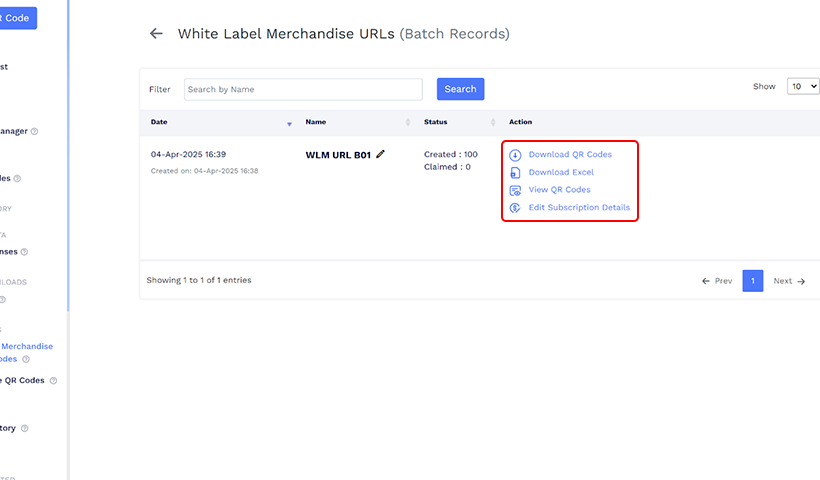This screenshot has height=480, width=820.
Task: Click help icon next to Manager in sidebar
Action: click(x=34, y=131)
